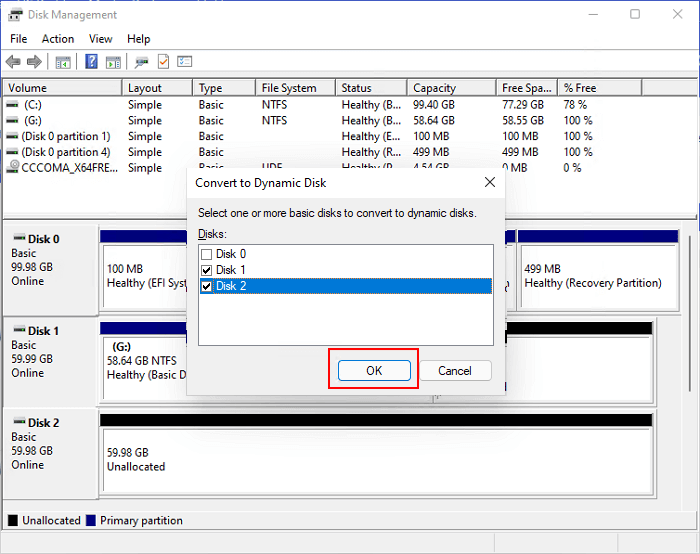Click the Settings list toolbar icon

click(184, 62)
